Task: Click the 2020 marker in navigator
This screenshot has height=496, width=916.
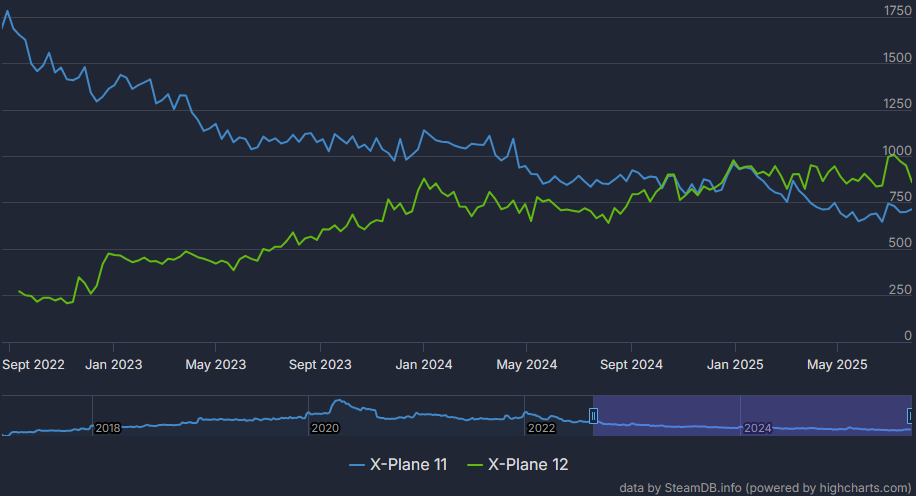Action: pos(325,428)
